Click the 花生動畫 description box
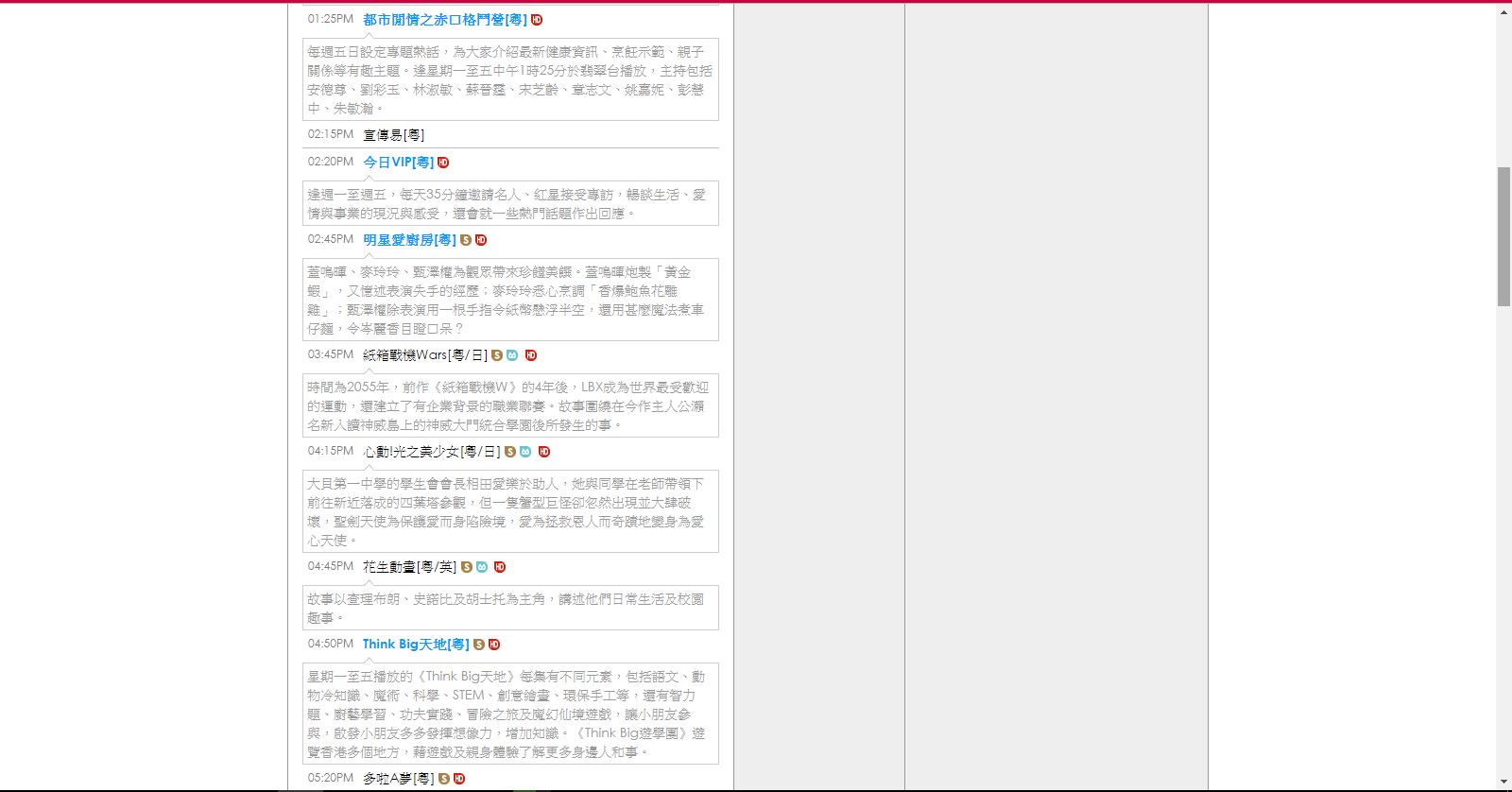The width and height of the screenshot is (1512, 792). point(510,608)
